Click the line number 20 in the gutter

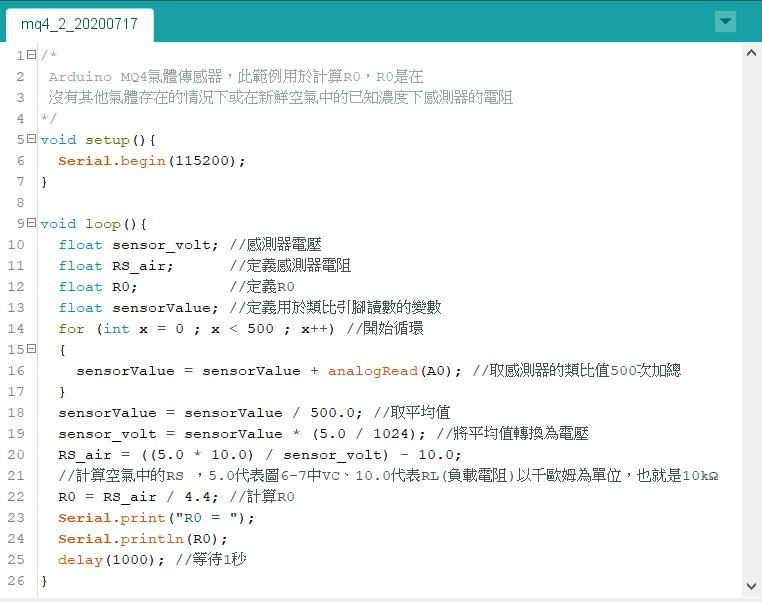coord(16,455)
